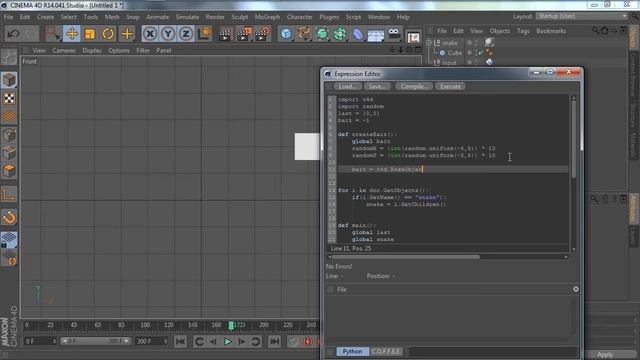Click Render to Picture Viewer icon
This screenshot has height=360, width=640.
244,34
